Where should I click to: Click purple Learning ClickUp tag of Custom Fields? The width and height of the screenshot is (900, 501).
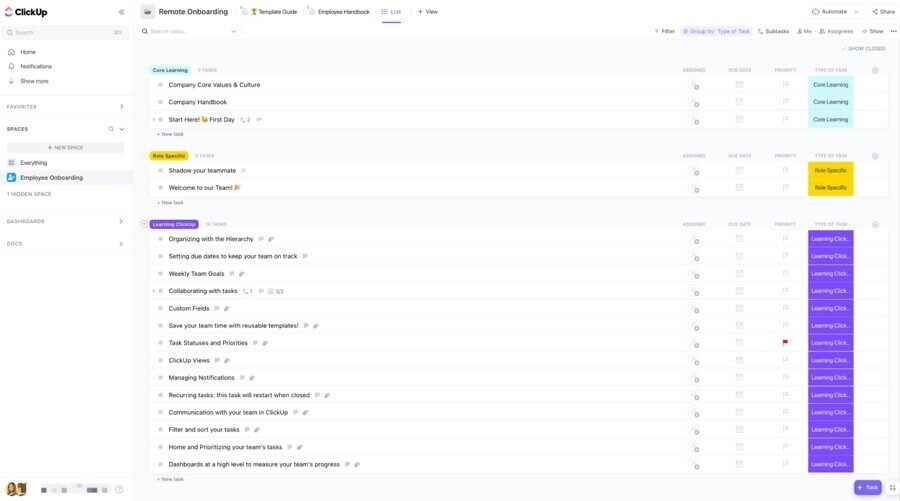[x=831, y=308]
